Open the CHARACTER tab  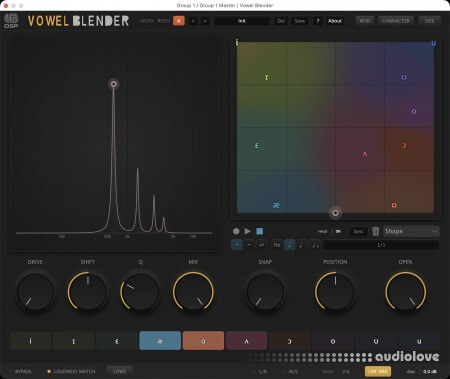[396, 21]
